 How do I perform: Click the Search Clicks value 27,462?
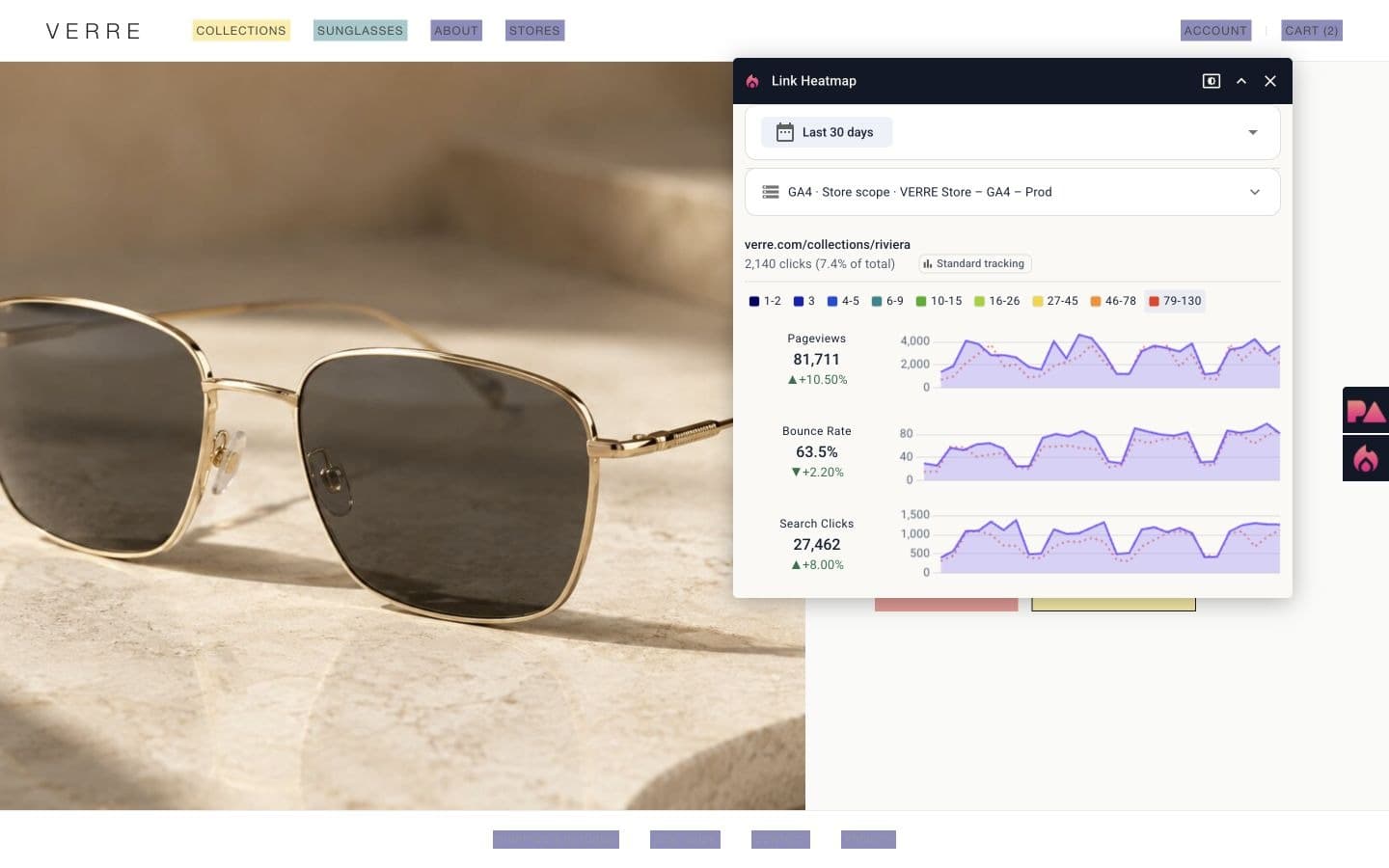(x=817, y=544)
